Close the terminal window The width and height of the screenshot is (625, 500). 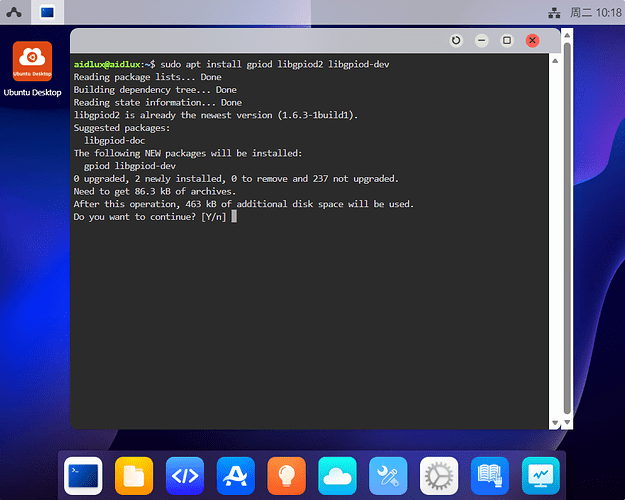pos(532,40)
